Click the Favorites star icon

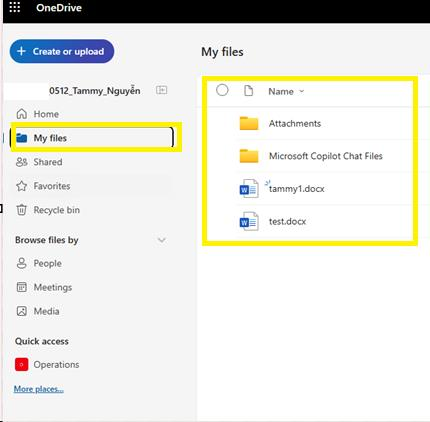(x=22, y=186)
